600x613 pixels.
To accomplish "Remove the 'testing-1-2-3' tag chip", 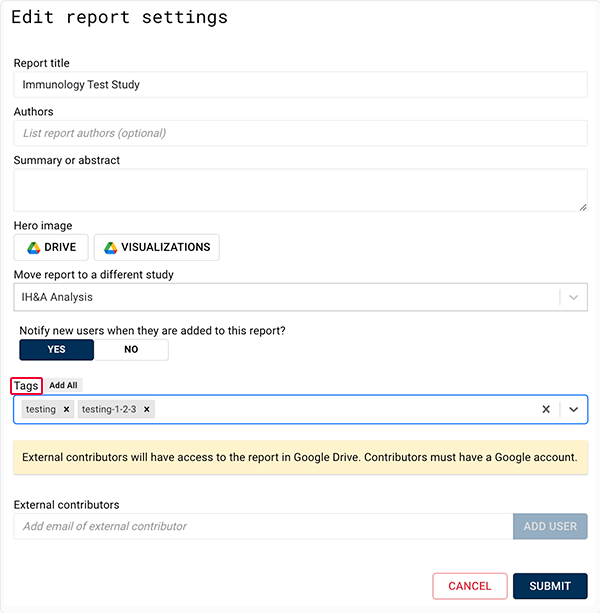I will click(147, 409).
